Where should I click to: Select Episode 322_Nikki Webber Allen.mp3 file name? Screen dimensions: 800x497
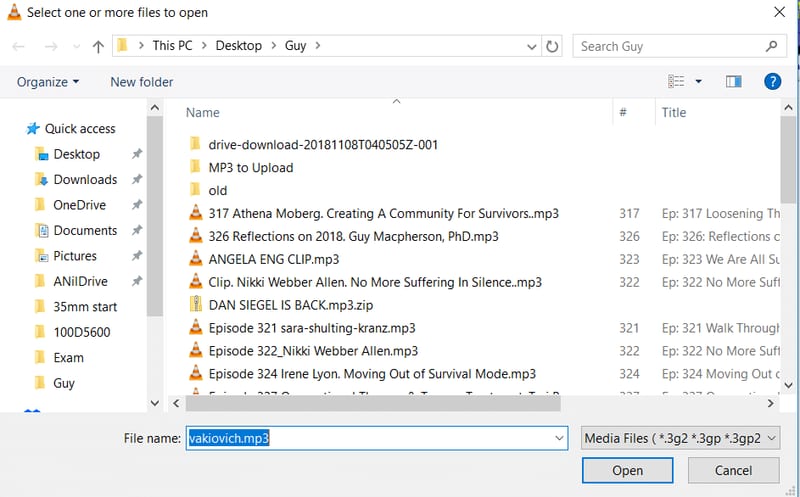(x=313, y=351)
